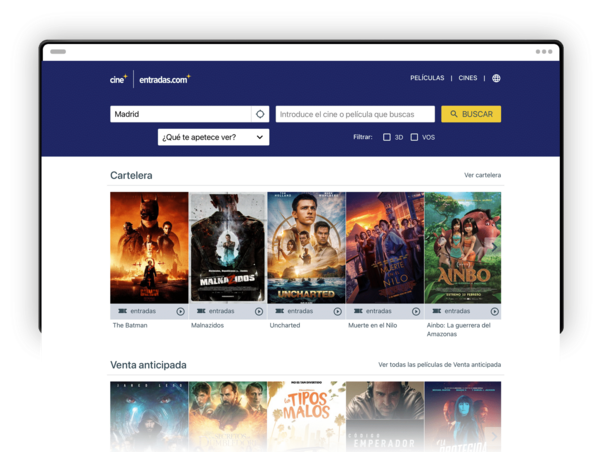
Task: Open Ainbo: La guerrera del Amazonas title
Action: (458, 330)
